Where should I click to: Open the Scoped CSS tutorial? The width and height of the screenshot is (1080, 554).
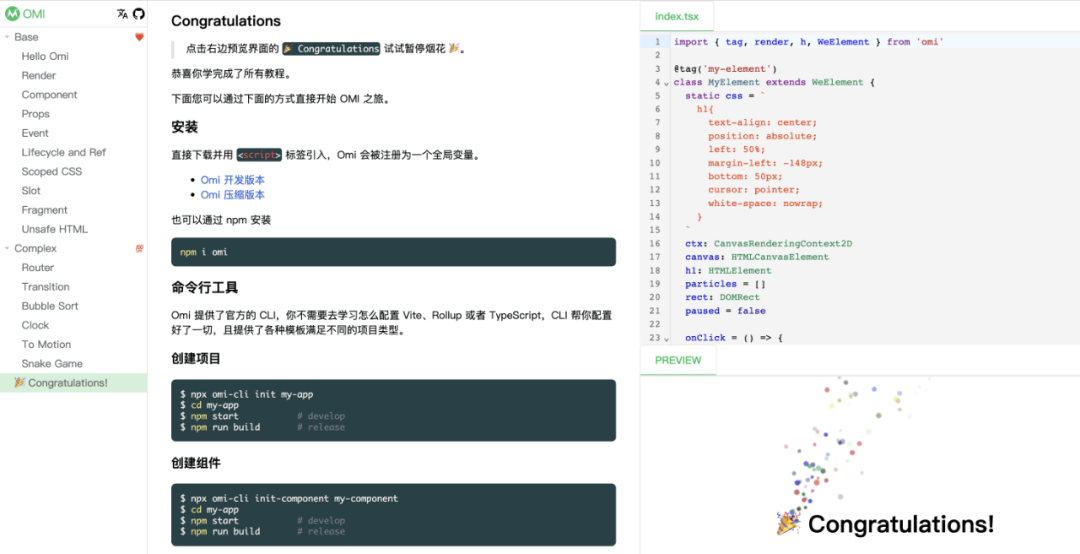pyautogui.click(x=52, y=172)
